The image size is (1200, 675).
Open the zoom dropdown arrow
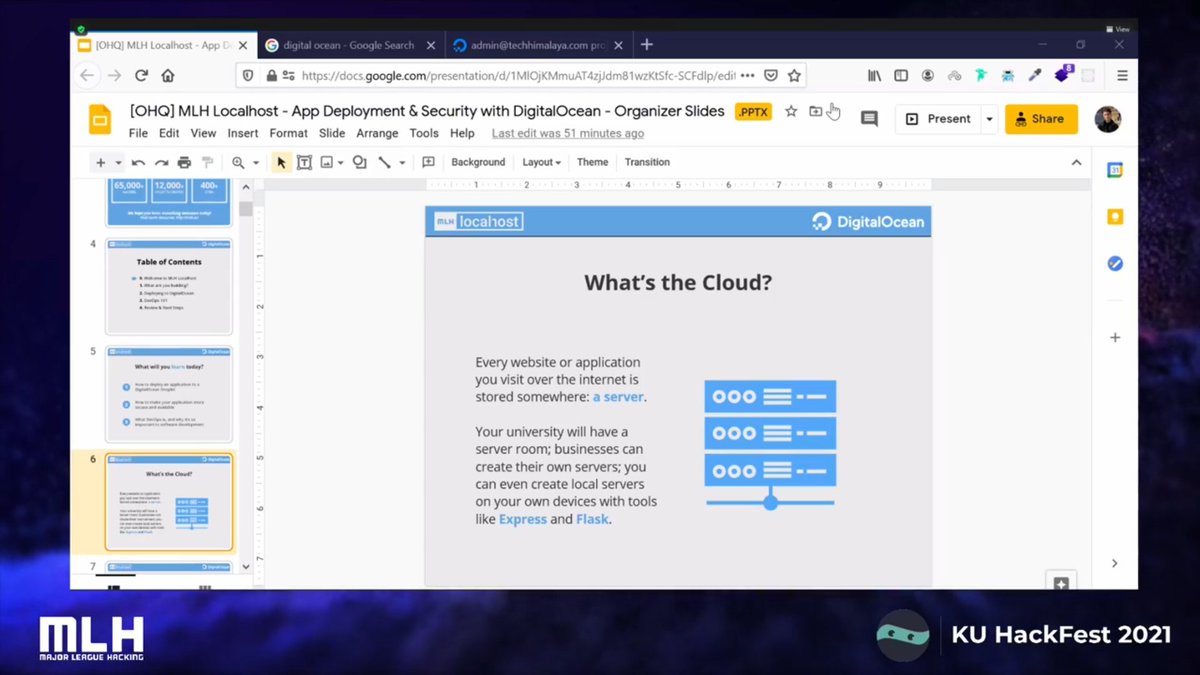point(256,162)
